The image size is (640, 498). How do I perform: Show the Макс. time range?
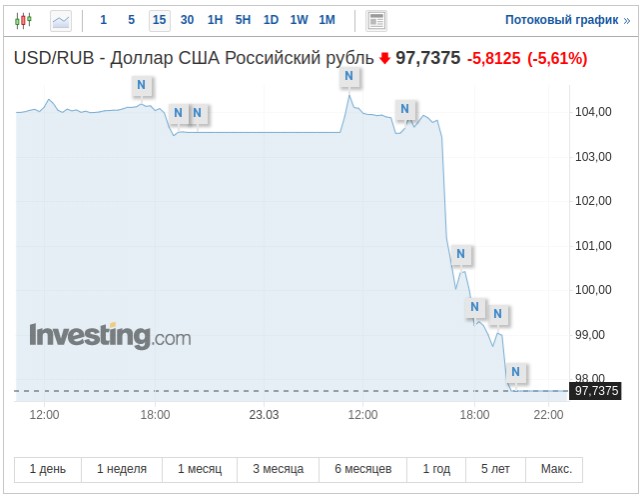point(556,469)
